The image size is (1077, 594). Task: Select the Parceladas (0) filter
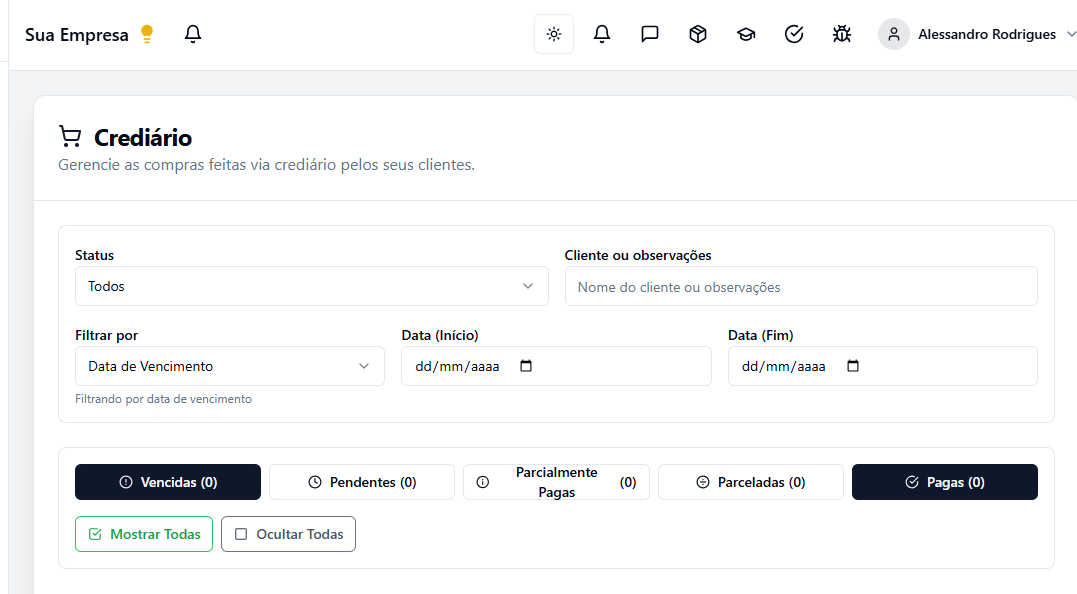750,481
